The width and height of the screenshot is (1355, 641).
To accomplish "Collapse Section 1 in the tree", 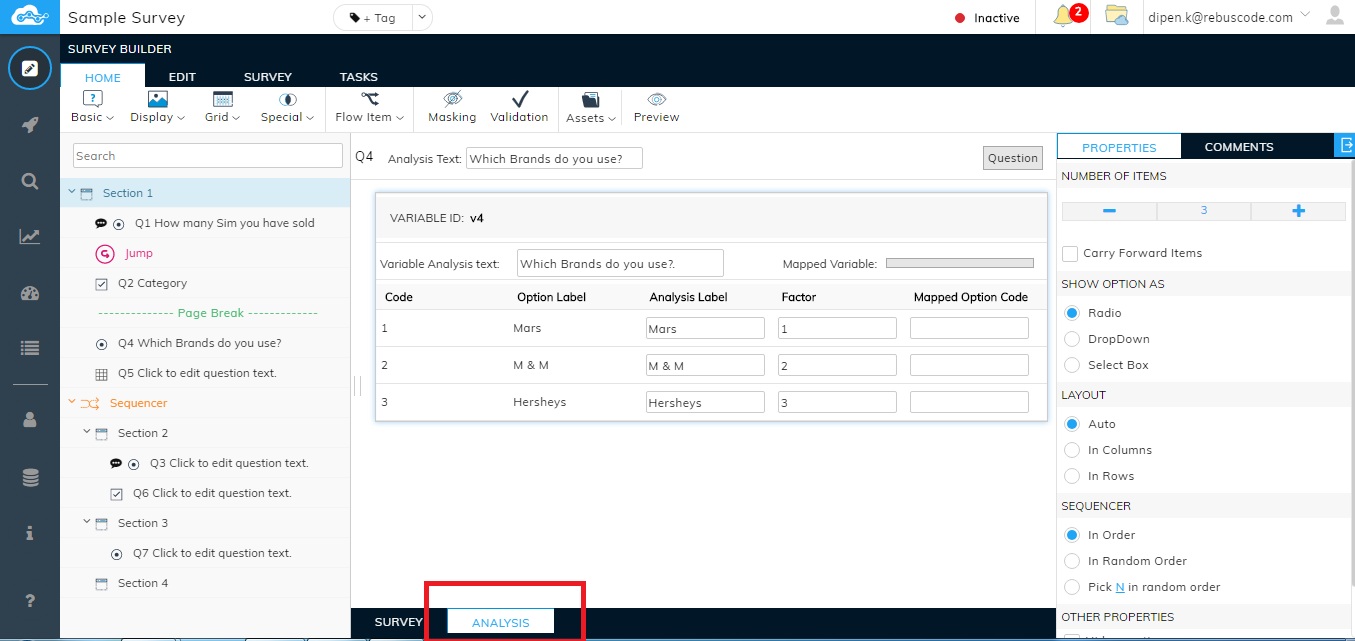I will (72, 192).
